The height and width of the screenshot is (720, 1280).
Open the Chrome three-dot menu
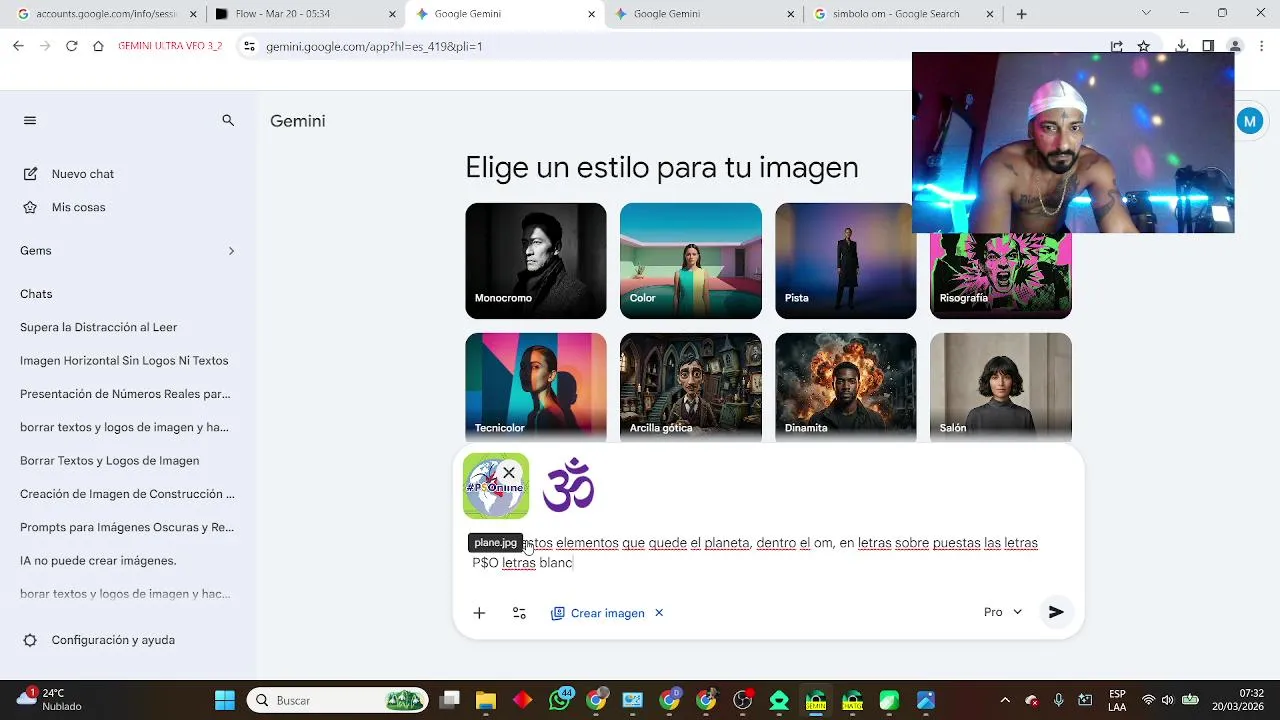pos(1263,46)
